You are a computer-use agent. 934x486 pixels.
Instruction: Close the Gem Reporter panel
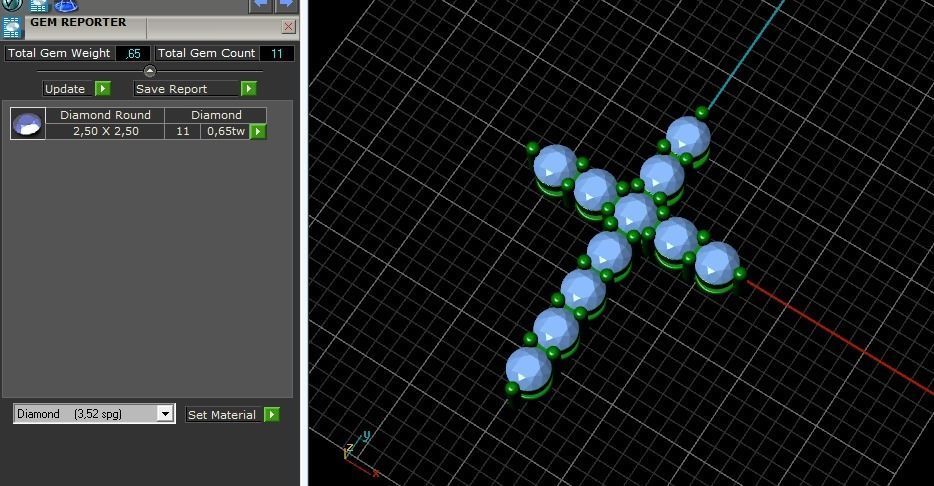coord(288,27)
